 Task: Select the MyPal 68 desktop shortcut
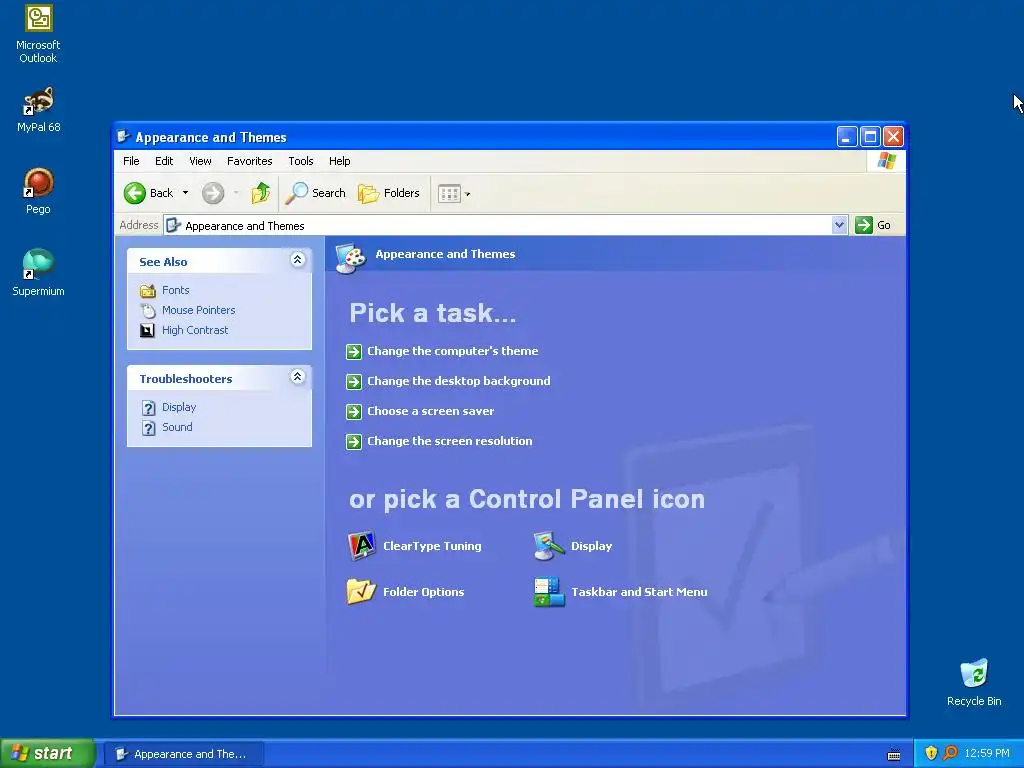pos(38,110)
